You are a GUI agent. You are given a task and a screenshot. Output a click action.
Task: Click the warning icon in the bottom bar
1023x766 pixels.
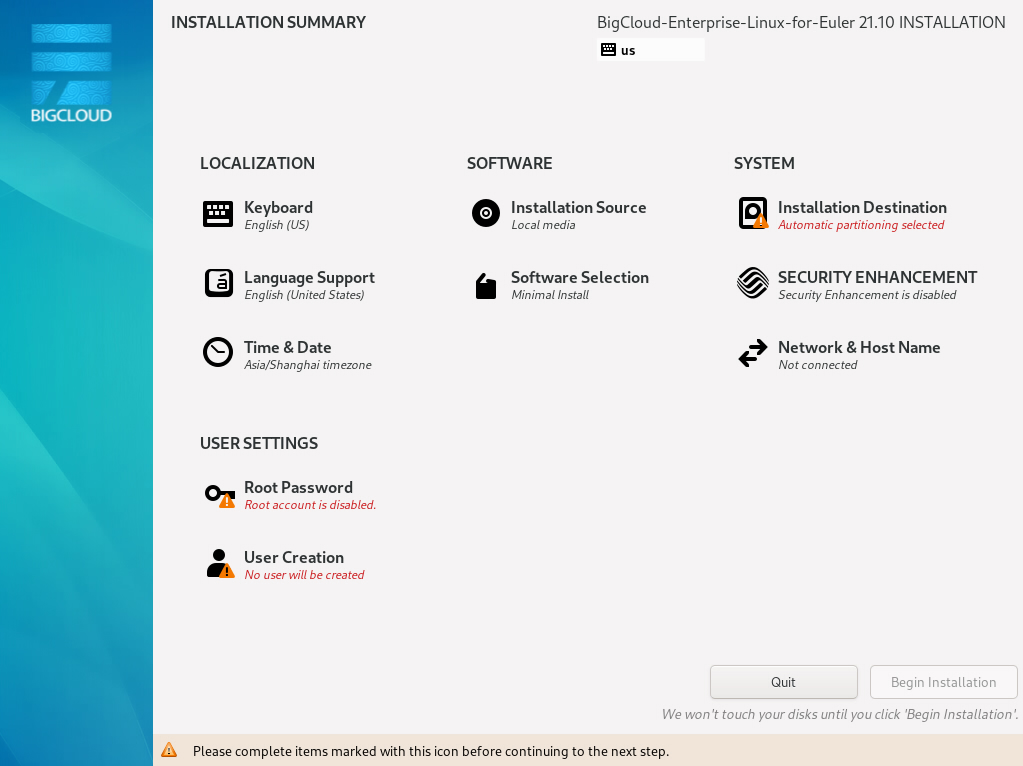point(169,750)
